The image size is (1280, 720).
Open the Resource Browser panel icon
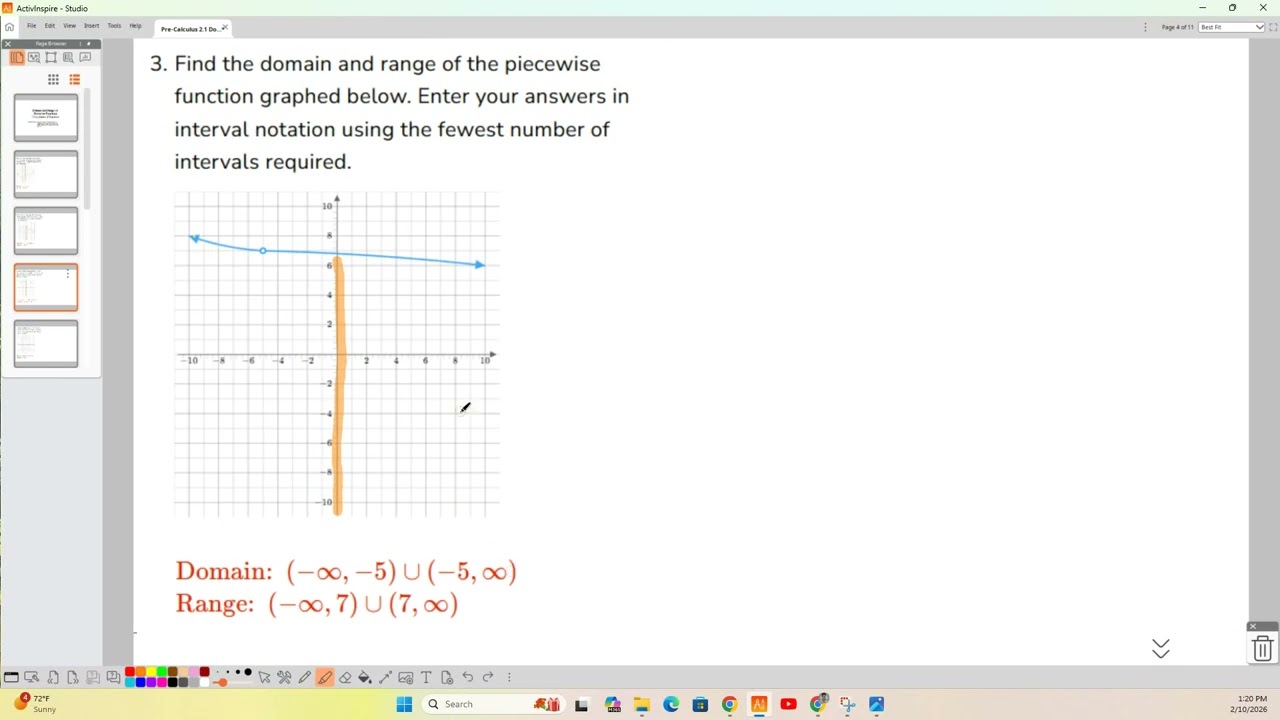[34, 57]
